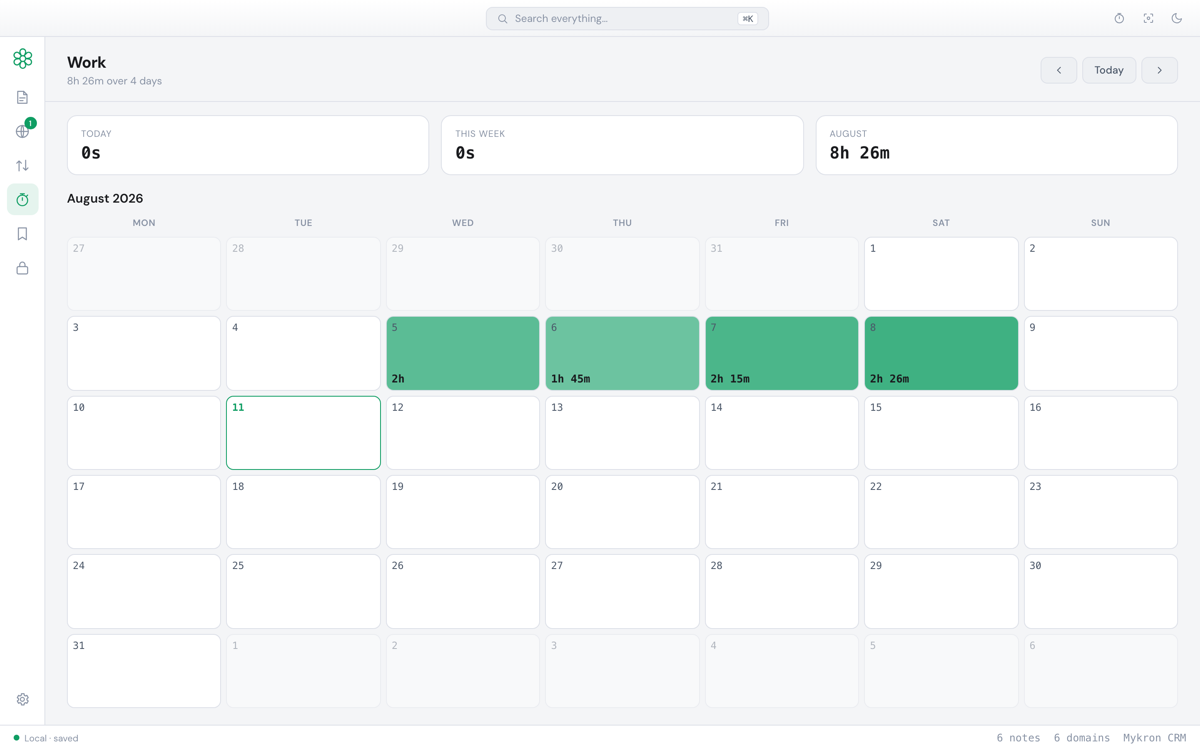Toggle dark mode moon icon
This screenshot has height=750, width=1200.
point(1177,18)
